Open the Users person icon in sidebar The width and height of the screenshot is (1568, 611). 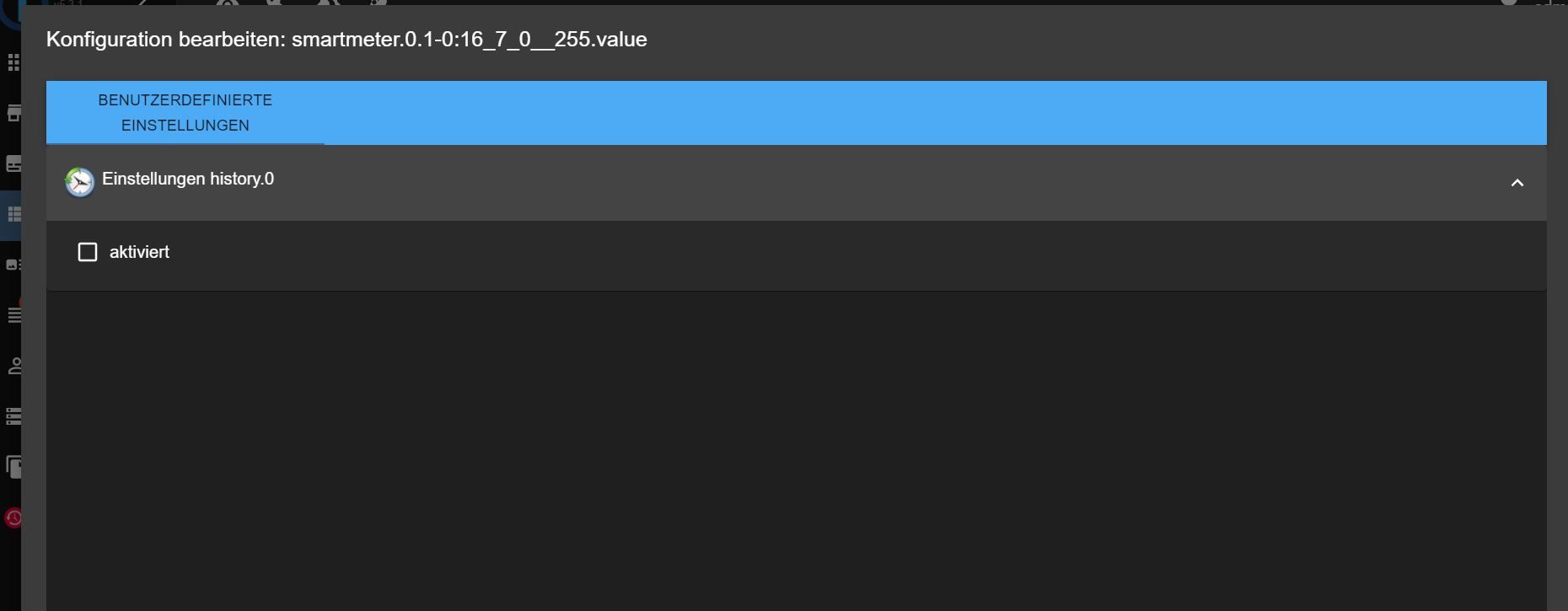(x=13, y=366)
